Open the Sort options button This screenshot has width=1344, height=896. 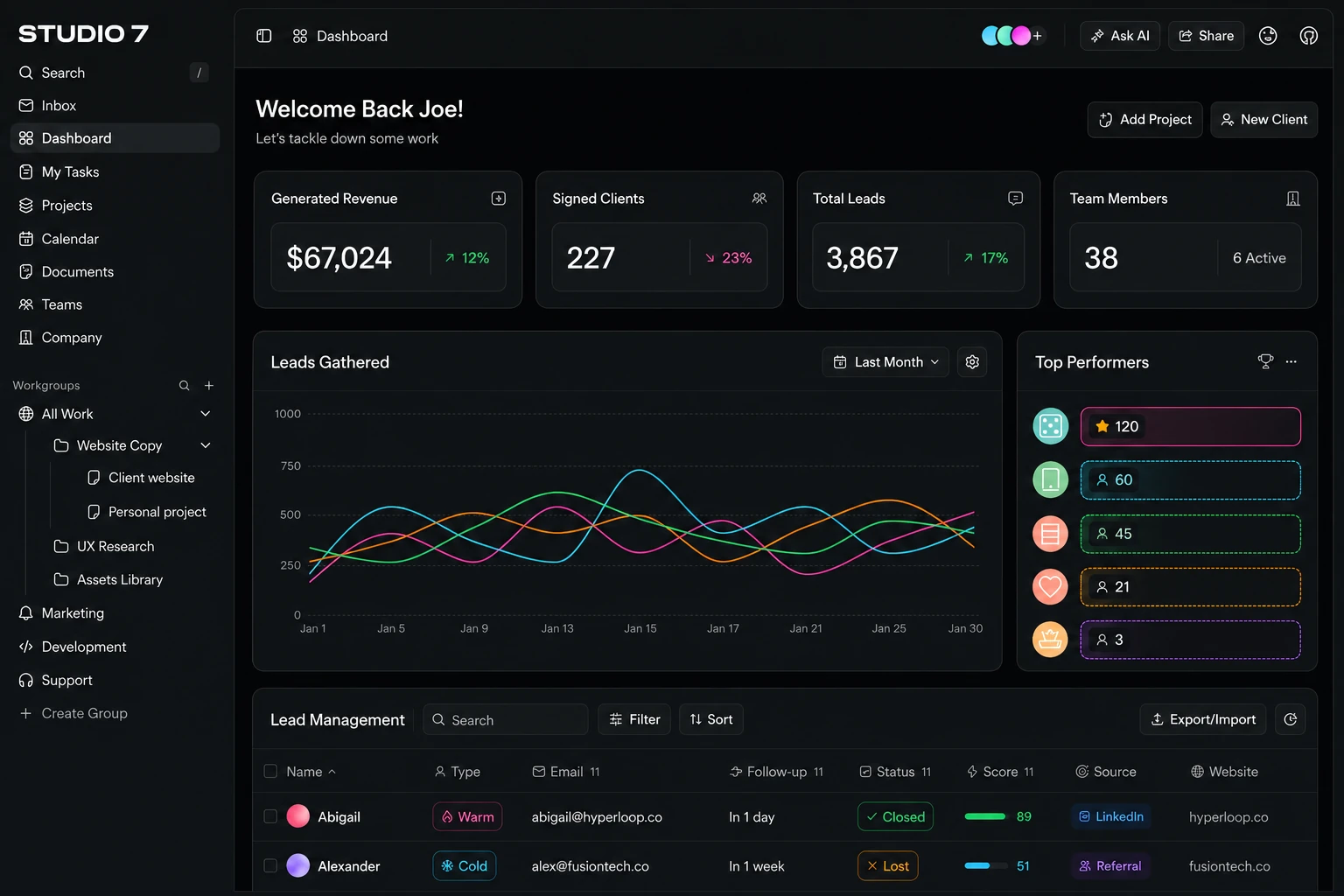(711, 719)
